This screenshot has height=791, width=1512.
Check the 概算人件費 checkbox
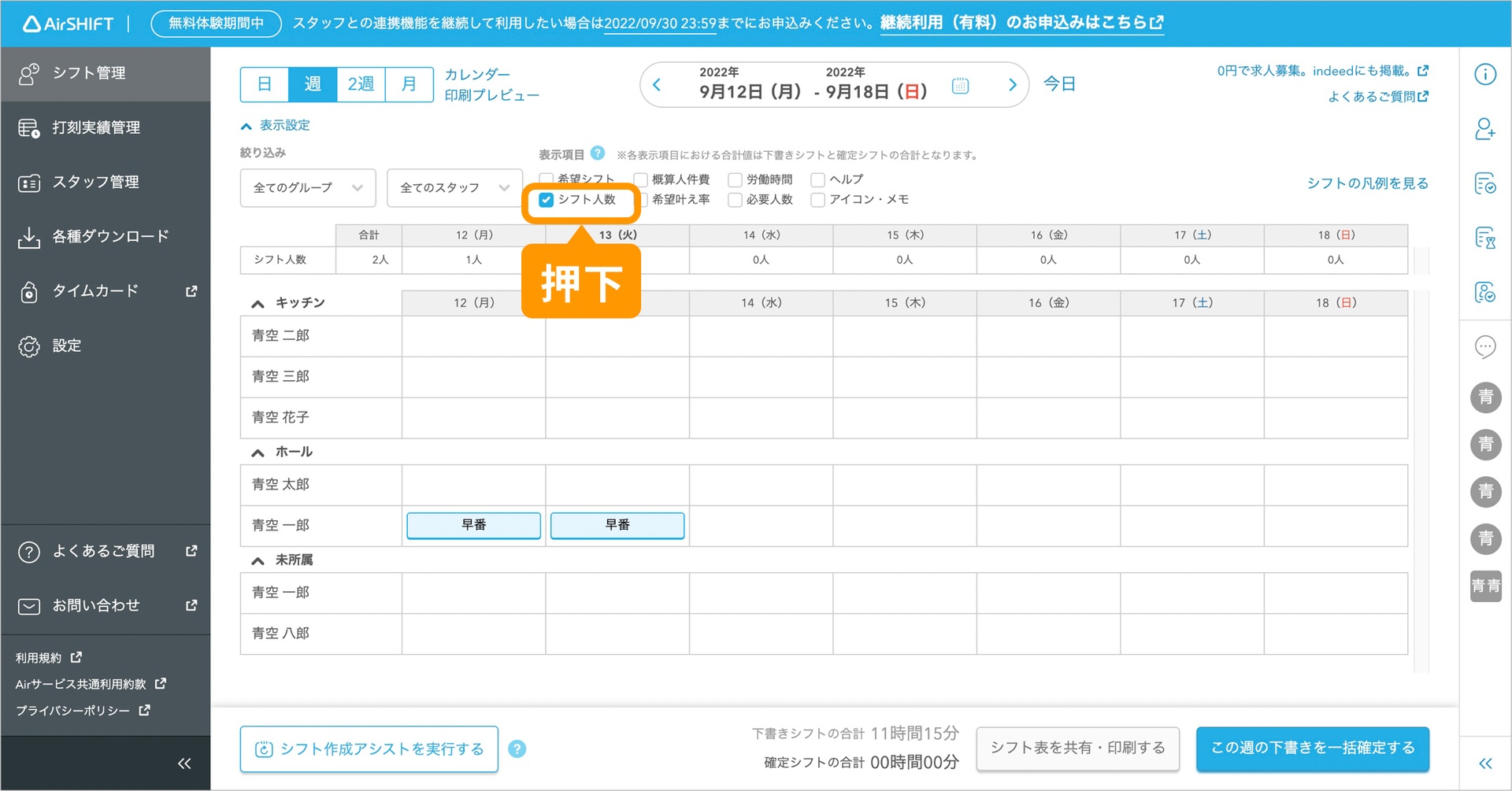tap(641, 180)
